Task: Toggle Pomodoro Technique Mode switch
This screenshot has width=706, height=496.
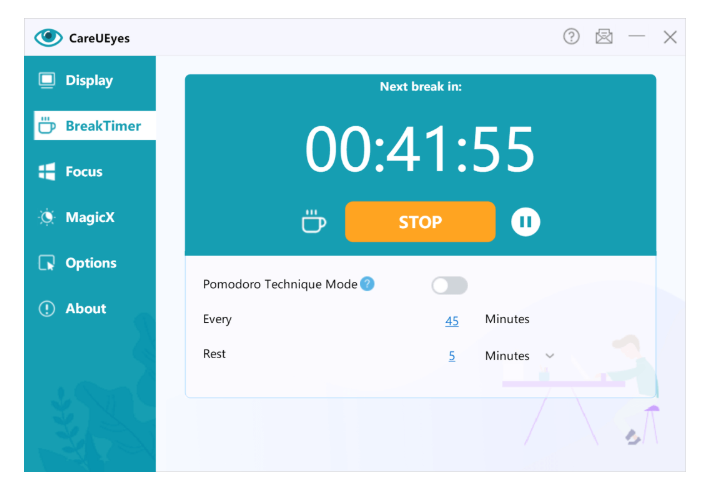Action: pos(449,285)
